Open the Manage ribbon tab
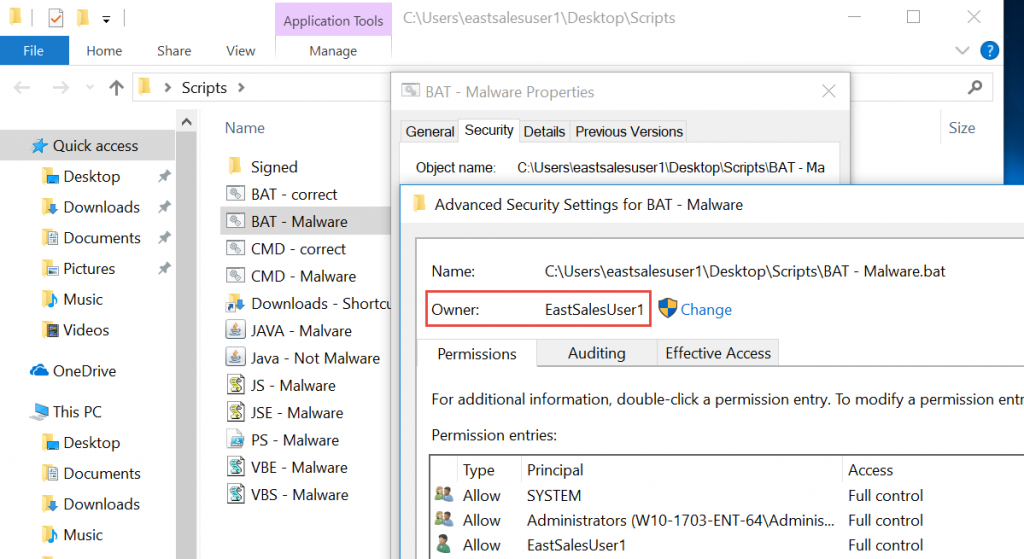The height and width of the screenshot is (559, 1024). [x=333, y=50]
